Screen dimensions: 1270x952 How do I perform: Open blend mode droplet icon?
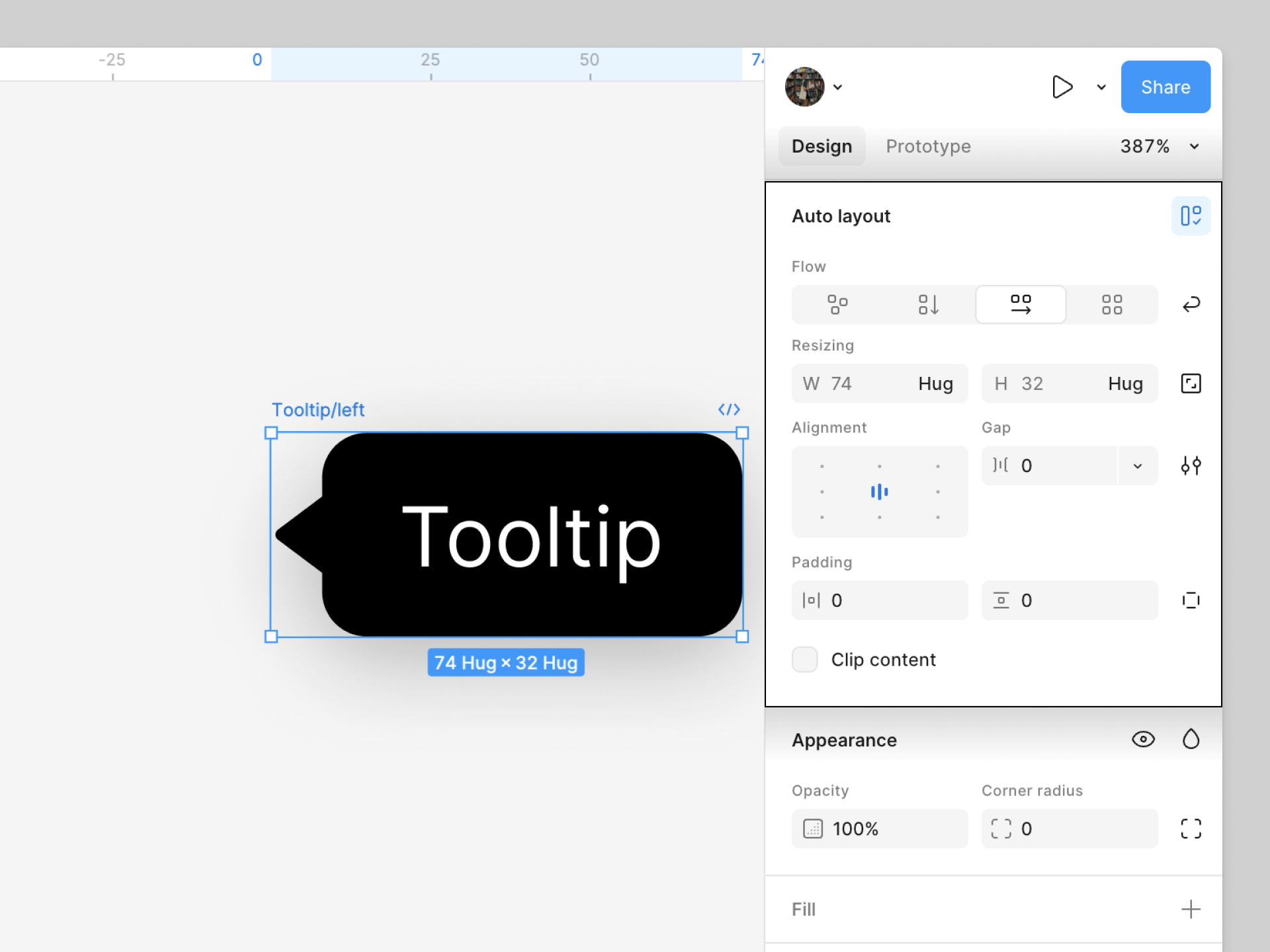point(1191,739)
